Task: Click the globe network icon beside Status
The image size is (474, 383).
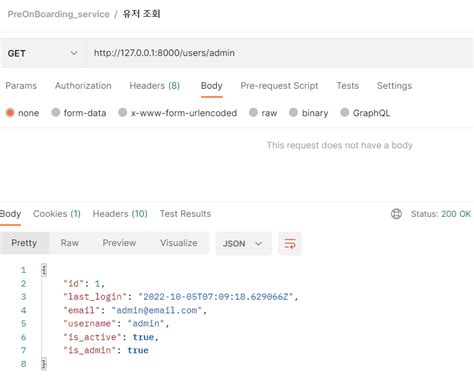Action: pyautogui.click(x=396, y=214)
